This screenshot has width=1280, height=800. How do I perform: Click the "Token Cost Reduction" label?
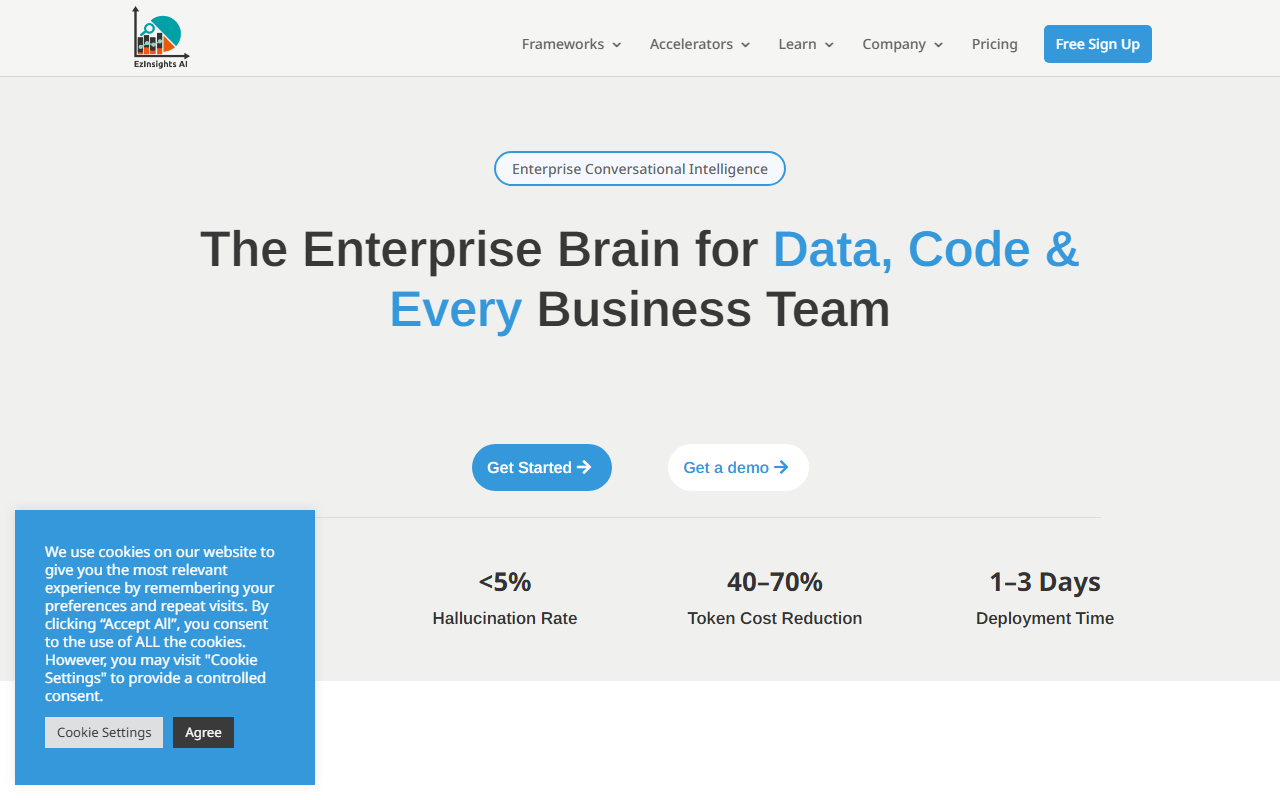[x=775, y=618]
